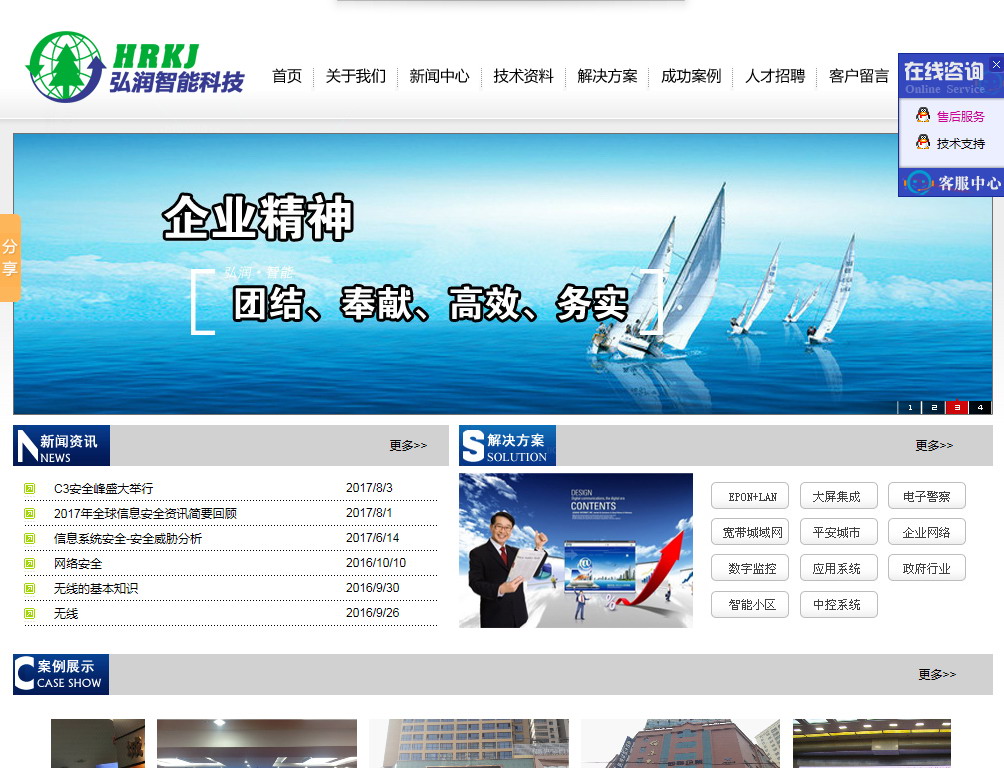The height and width of the screenshot is (768, 1004).
Task: Click the 数字监控 solution button
Action: 750,568
